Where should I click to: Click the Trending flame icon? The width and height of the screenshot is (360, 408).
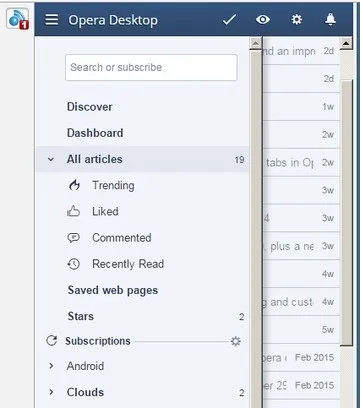click(74, 185)
